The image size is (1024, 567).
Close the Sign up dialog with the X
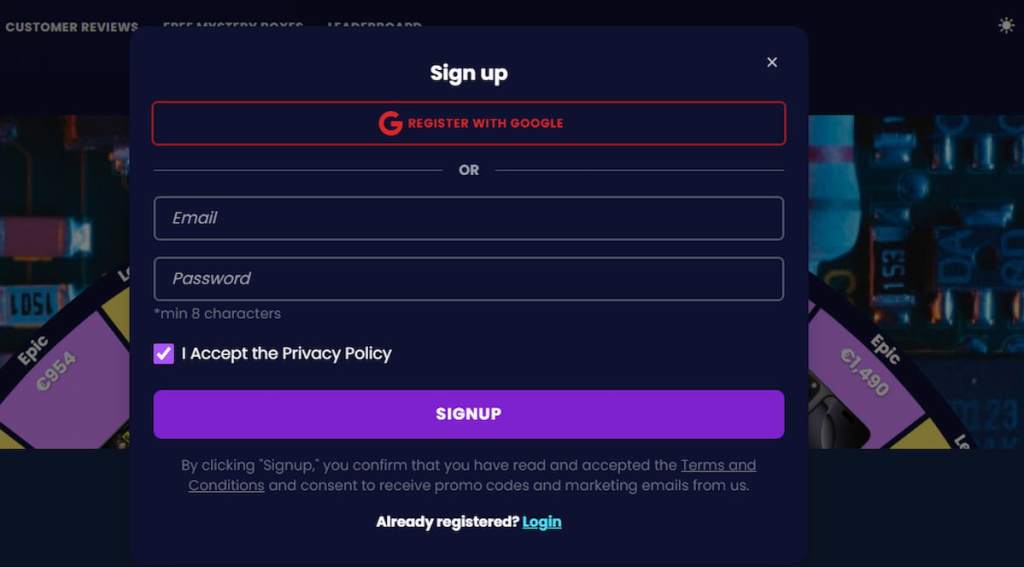pyautogui.click(x=772, y=62)
